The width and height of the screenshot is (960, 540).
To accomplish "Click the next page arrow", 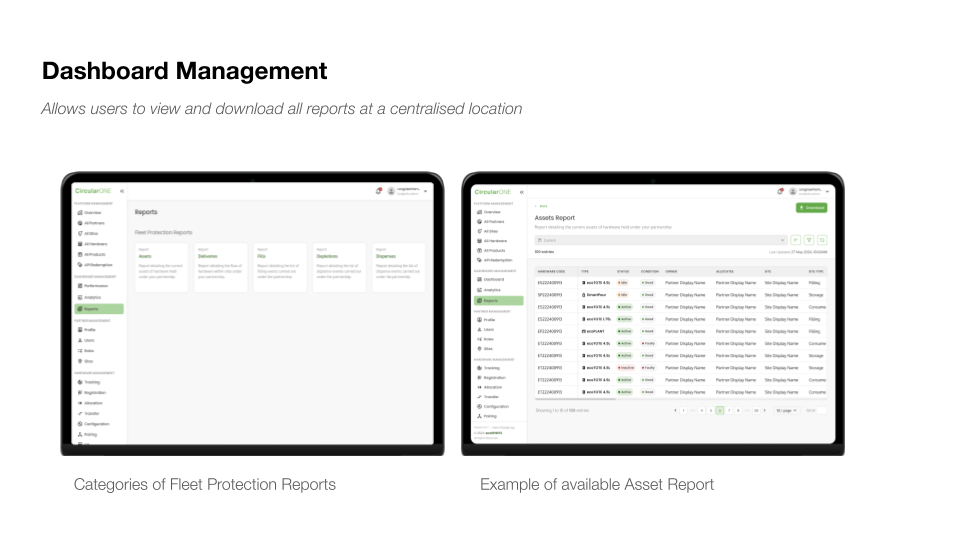I will coord(765,410).
